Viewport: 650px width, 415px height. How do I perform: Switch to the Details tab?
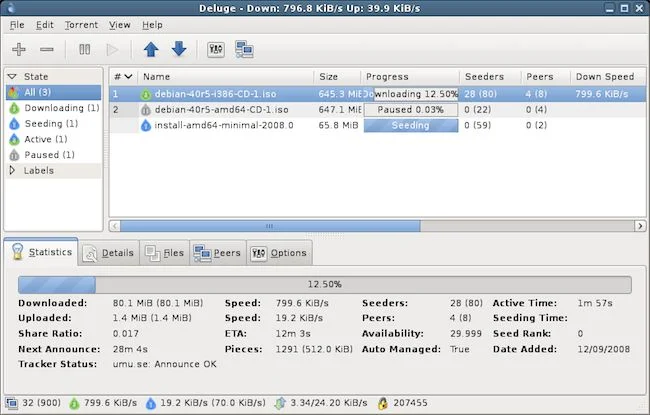pos(108,252)
